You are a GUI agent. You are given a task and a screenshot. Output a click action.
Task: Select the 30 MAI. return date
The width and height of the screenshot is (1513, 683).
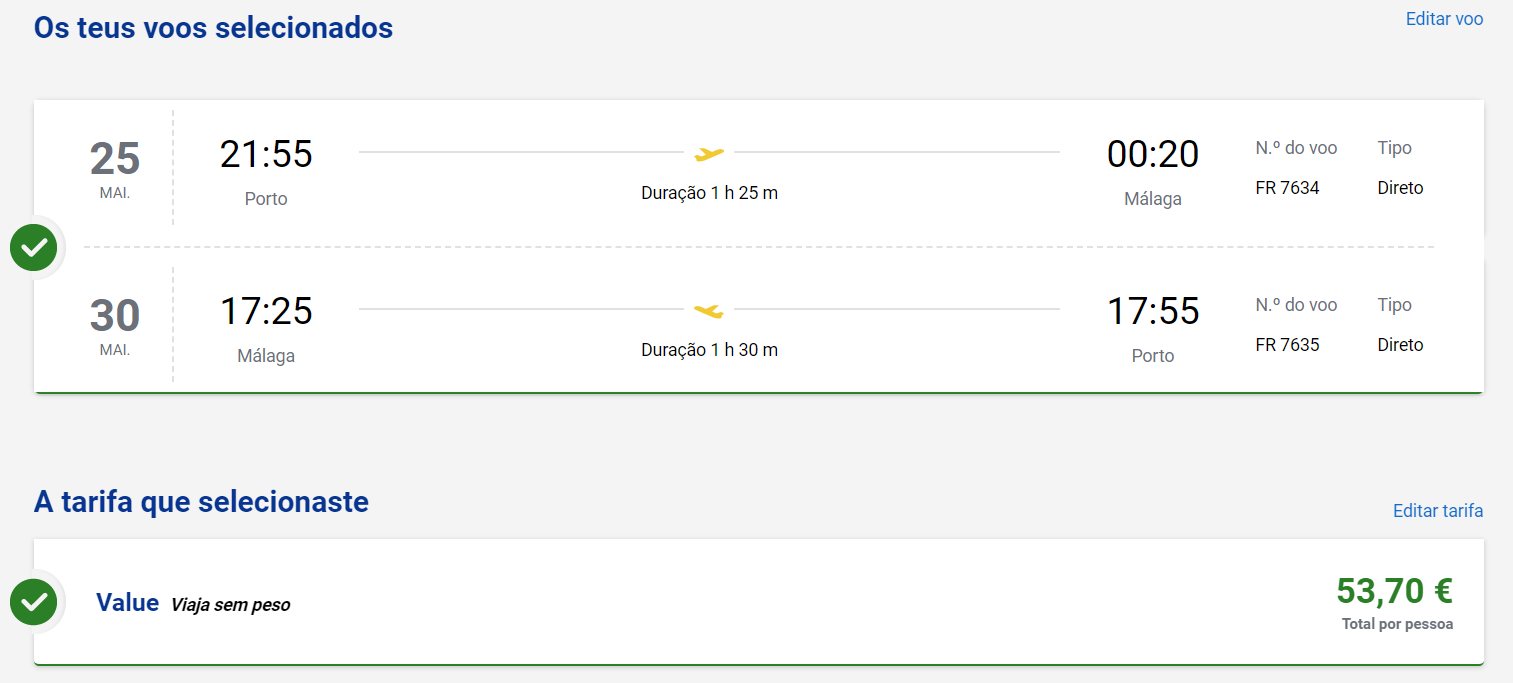[x=115, y=325]
